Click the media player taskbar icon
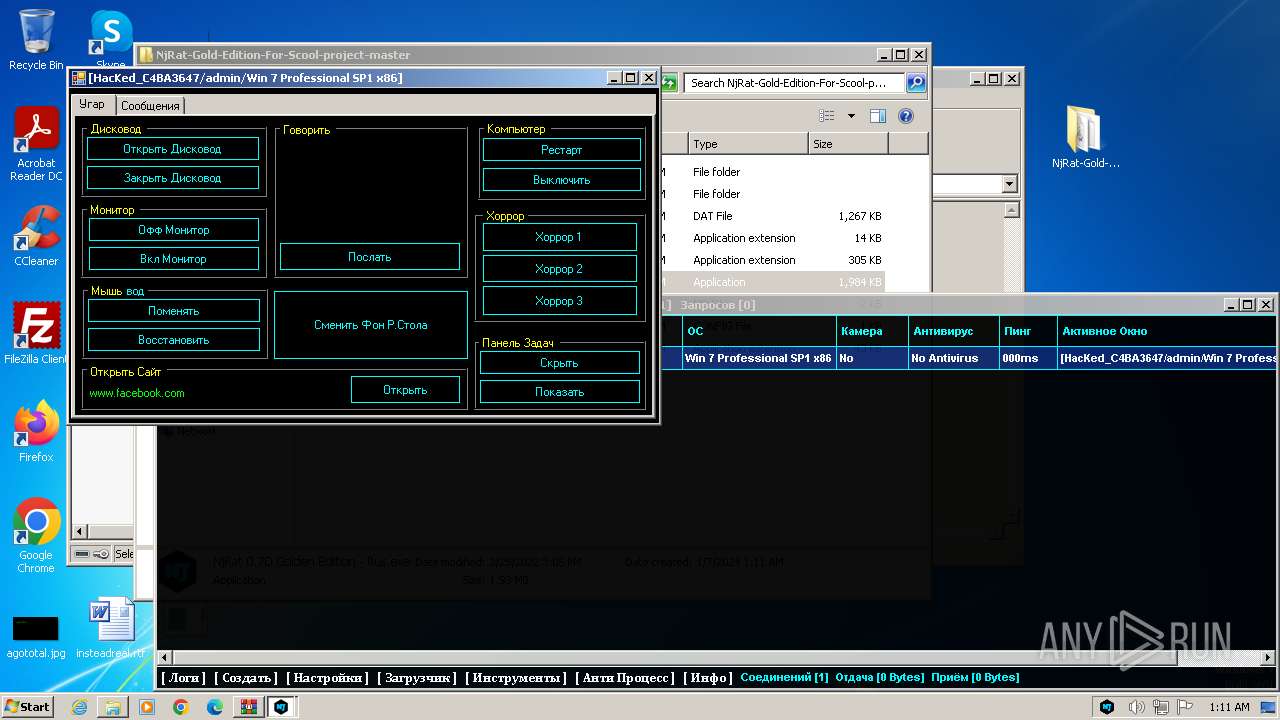Image resolution: width=1280 pixels, height=720 pixels. tap(147, 707)
